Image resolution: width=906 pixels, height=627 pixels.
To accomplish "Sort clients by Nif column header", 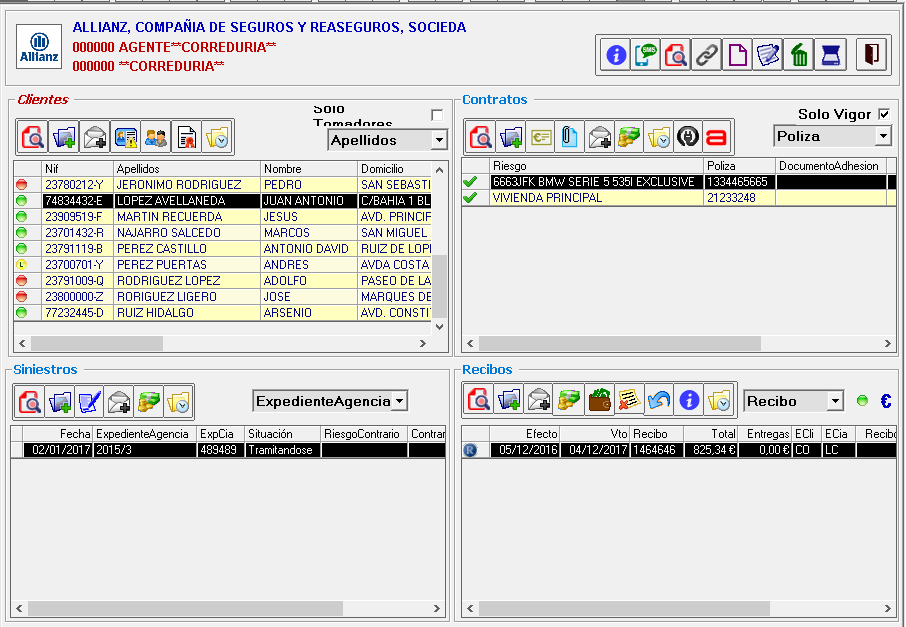I will 77,169.
